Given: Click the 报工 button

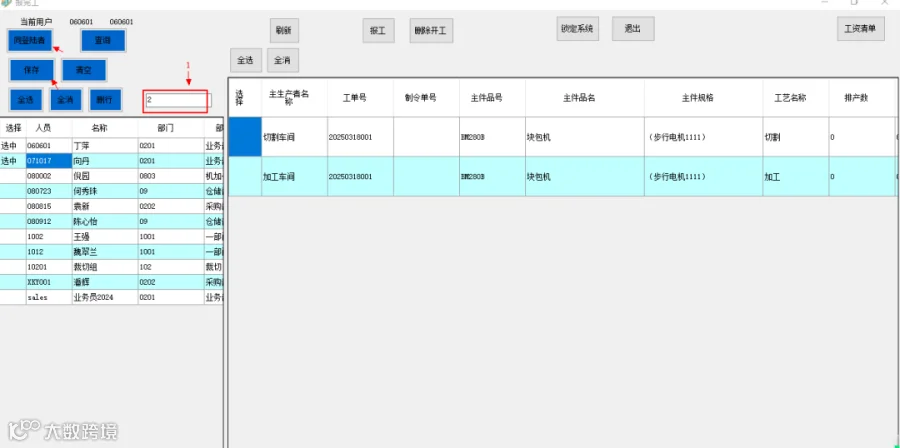Looking at the screenshot, I should click(x=378, y=31).
